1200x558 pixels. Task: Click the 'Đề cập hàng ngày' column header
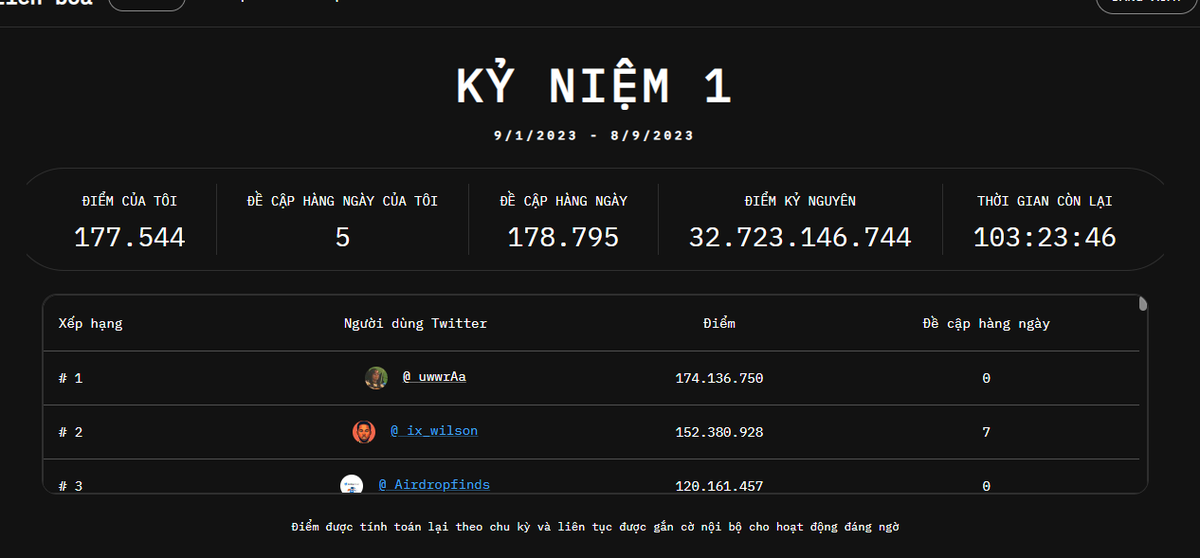pyautogui.click(x=986, y=324)
